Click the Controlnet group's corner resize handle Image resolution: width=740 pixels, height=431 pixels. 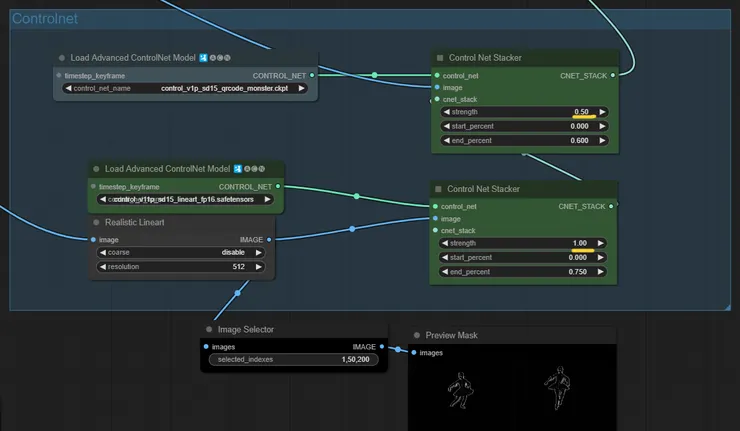[727, 307]
